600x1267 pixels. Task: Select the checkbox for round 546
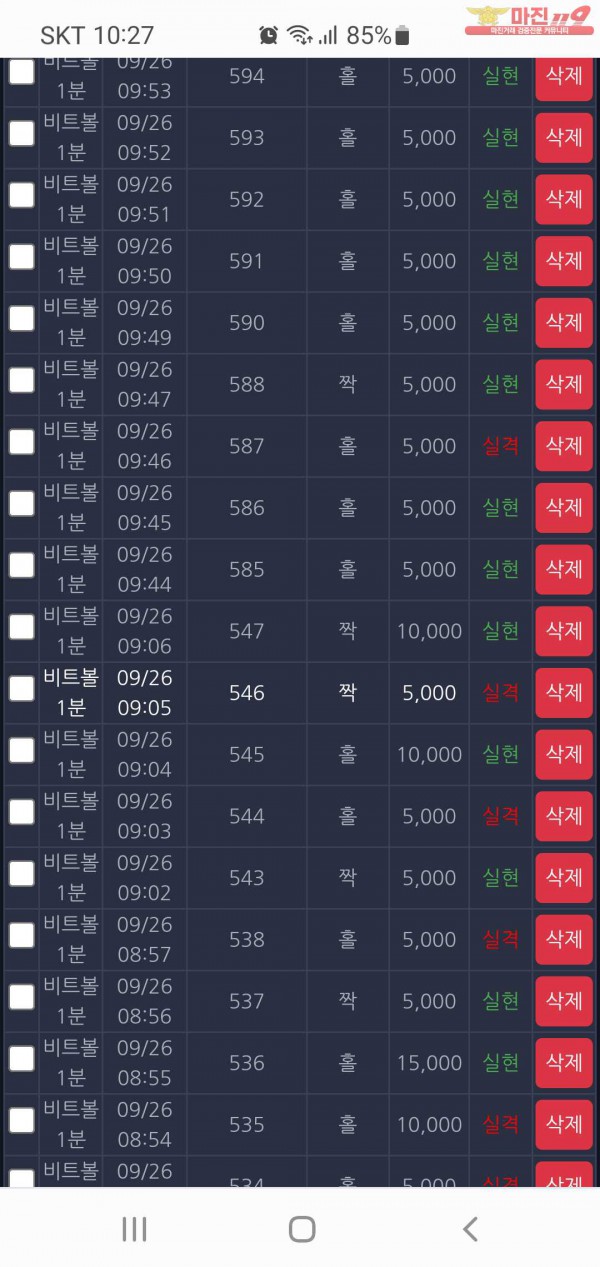21,688
